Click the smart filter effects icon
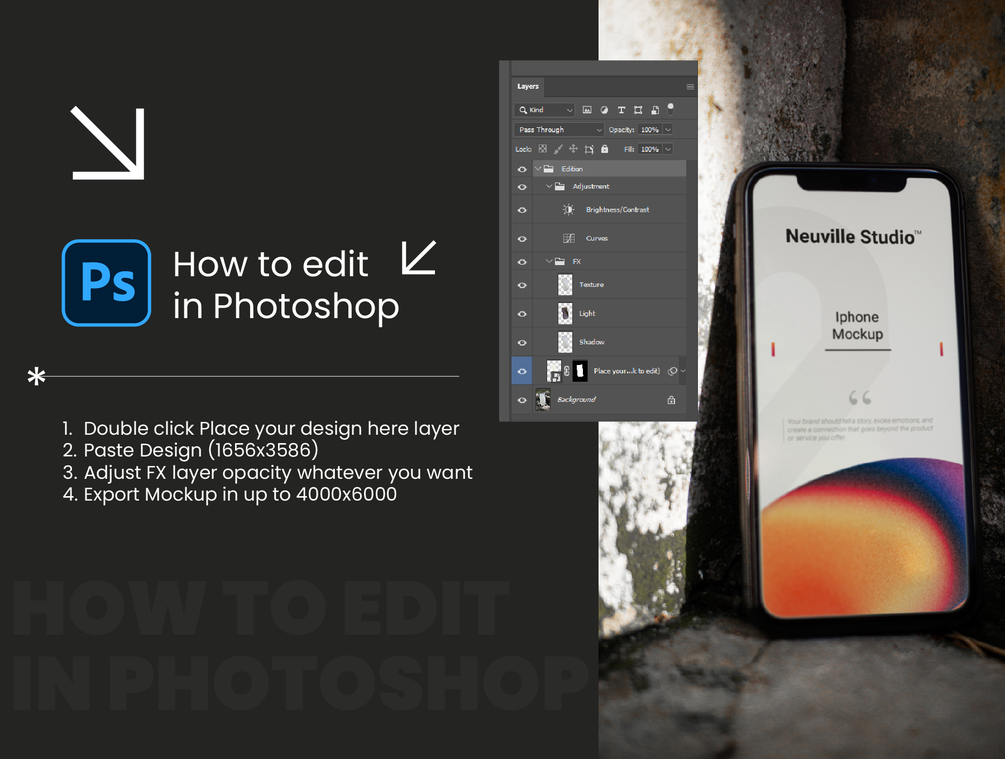Screen dimensions: 1005x759 click(672, 371)
